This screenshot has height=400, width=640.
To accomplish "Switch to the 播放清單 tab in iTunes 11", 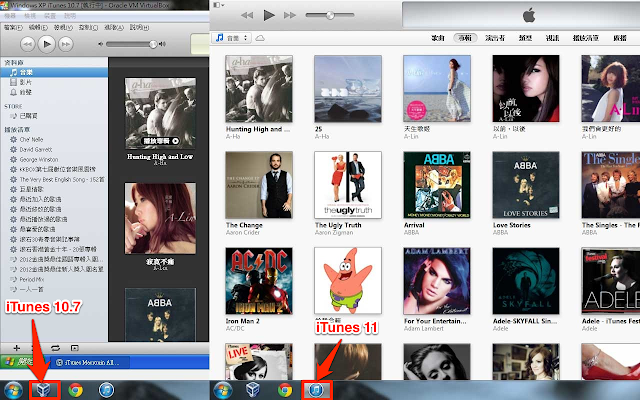I will click(x=586, y=38).
